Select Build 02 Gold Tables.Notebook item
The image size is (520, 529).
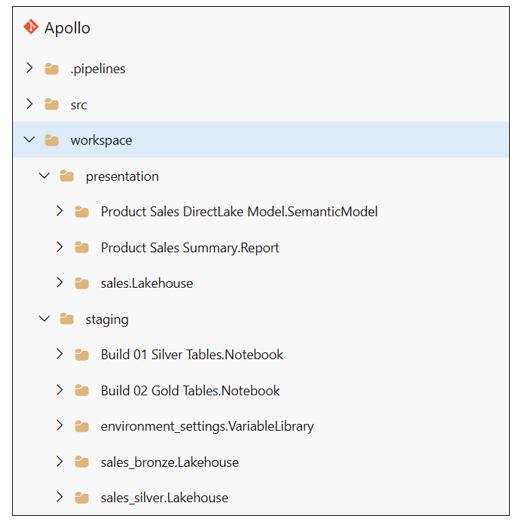(190, 391)
